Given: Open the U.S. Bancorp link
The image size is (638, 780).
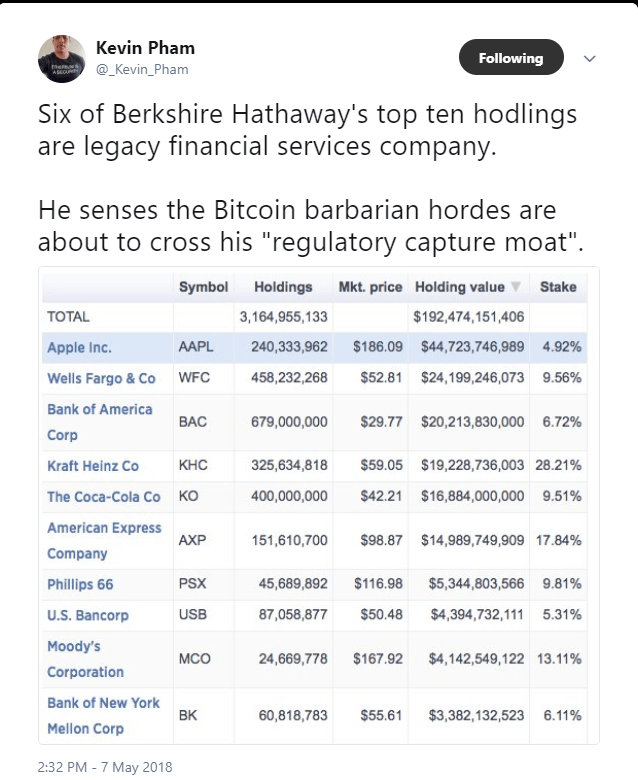Looking at the screenshot, I should click(x=88, y=615).
